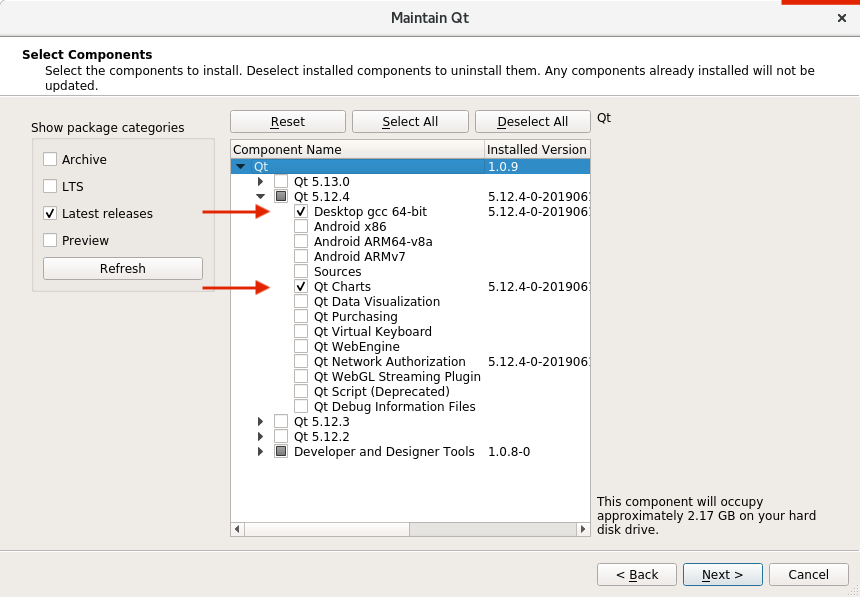Check the Qt 5.13.0 component
Viewport: 860px width, 597px height.
tap(281, 181)
